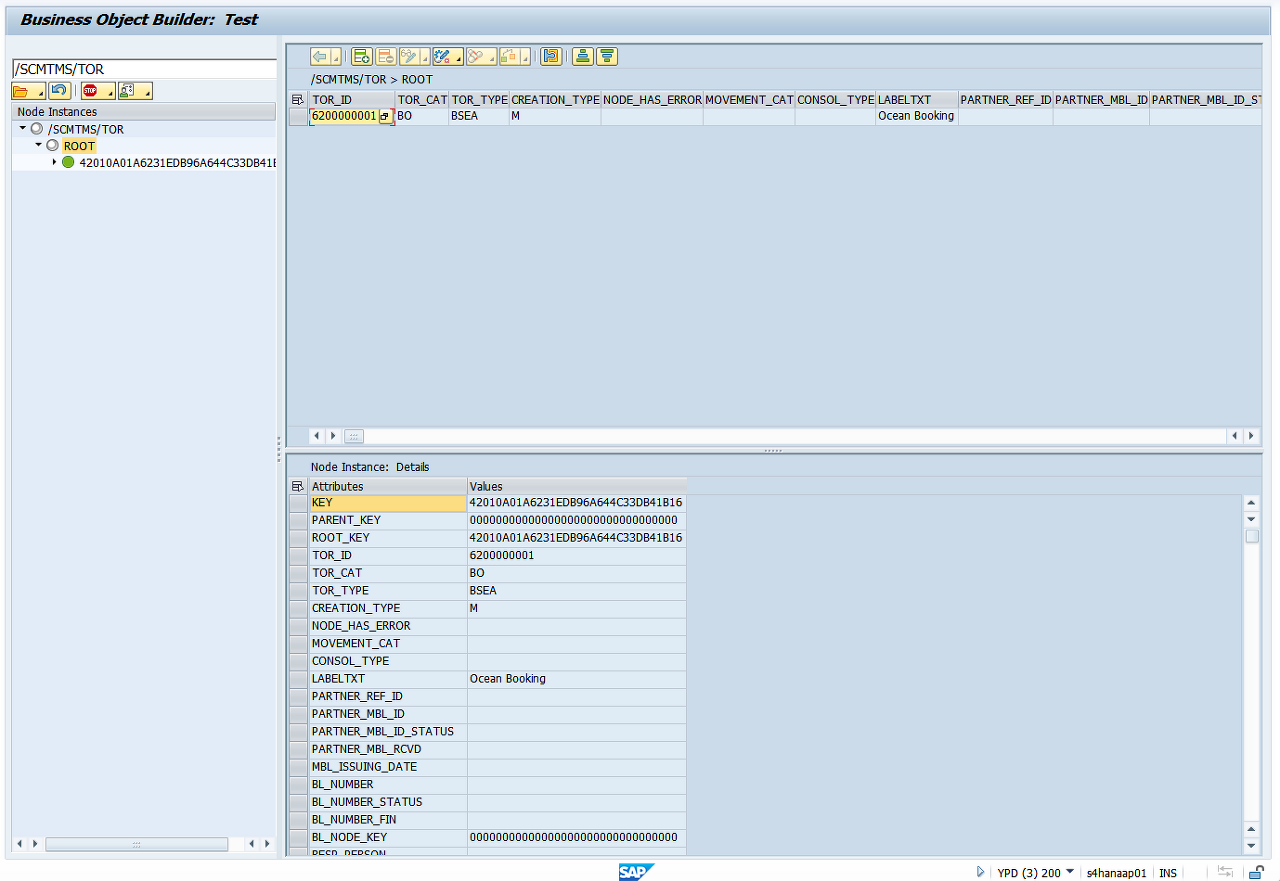Viewport: 1280px width, 881px height.
Task: Click the arrows icon left of the status bar padlock
Action: tap(1225, 872)
